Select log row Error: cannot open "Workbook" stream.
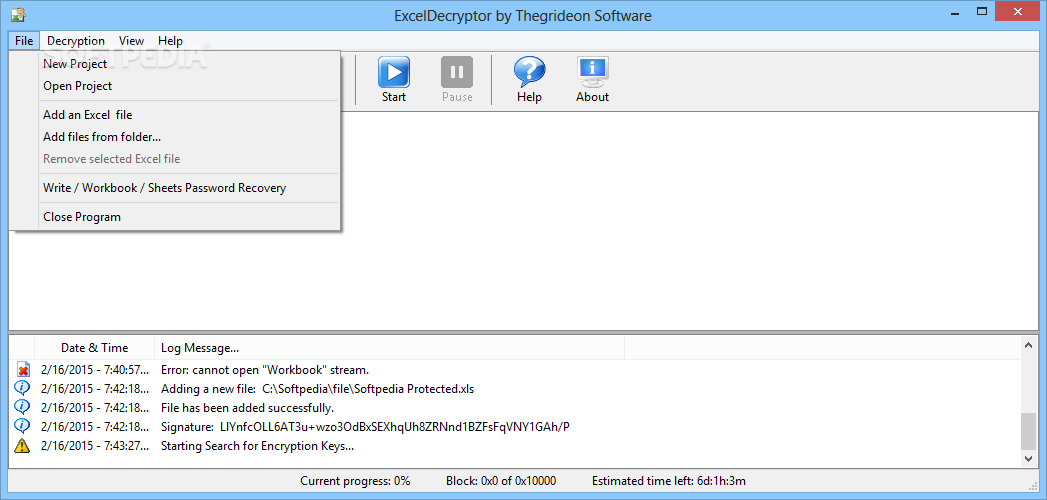The width and height of the screenshot is (1047, 500). [264, 370]
